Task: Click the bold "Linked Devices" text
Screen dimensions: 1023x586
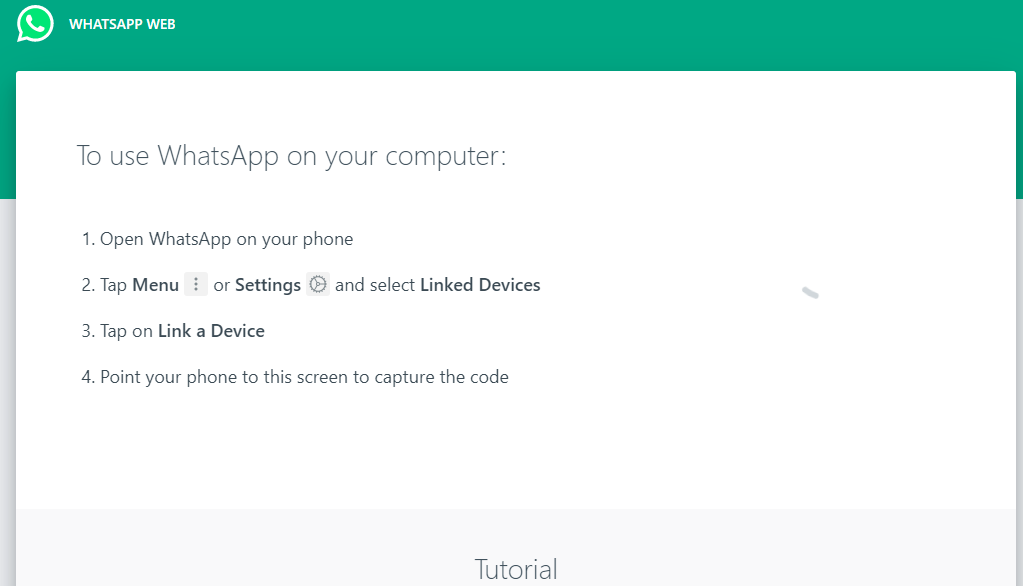Action: click(x=480, y=285)
